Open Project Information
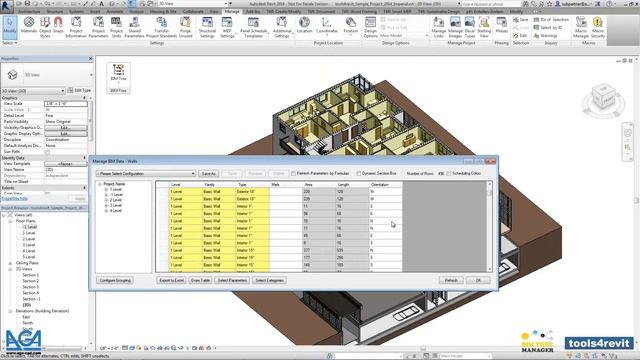 coord(76,27)
